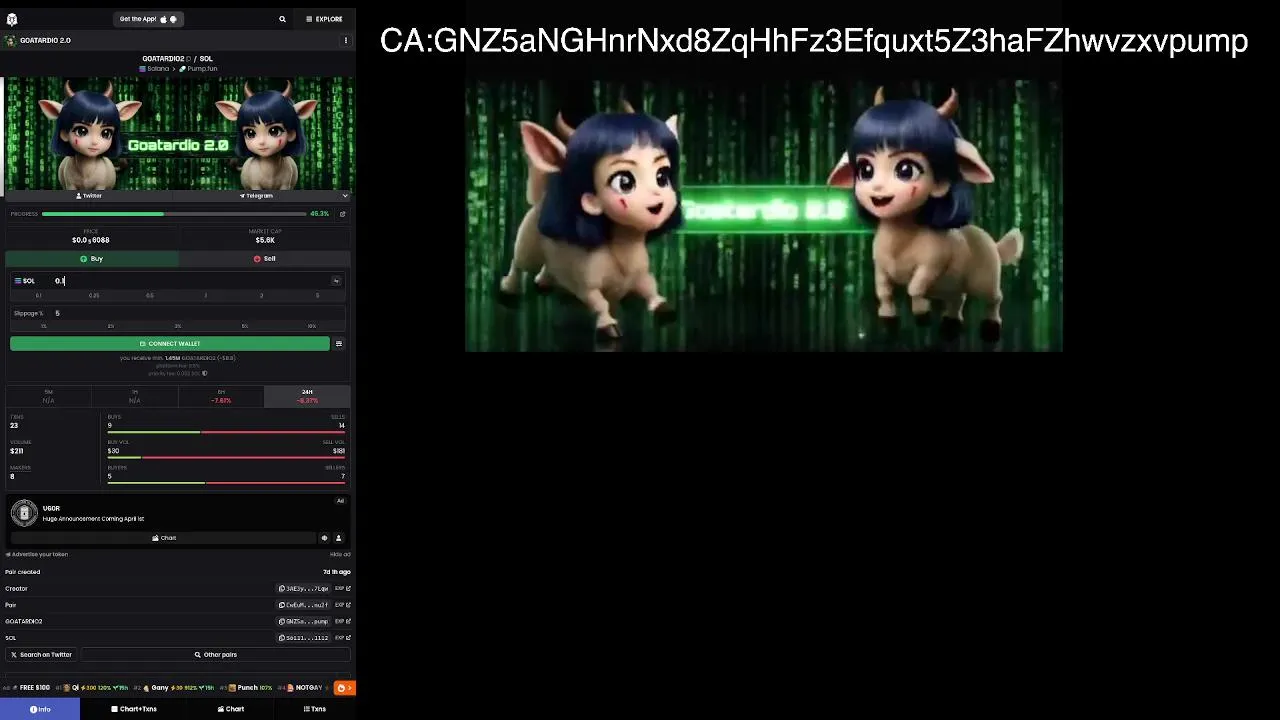This screenshot has height=720, width=1280.
Task: Tap the Get the App button
Action: coord(148,19)
